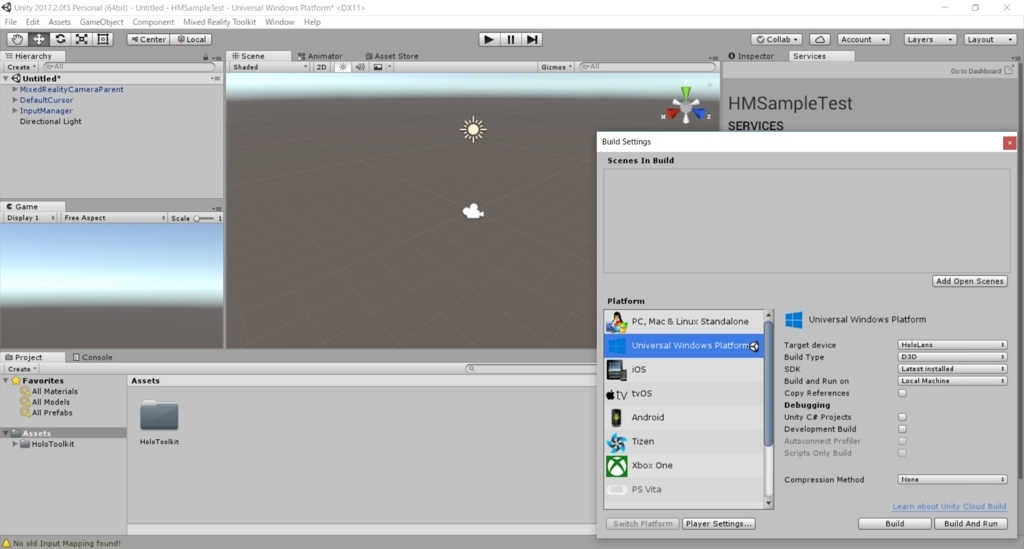Open Go to Dashboard link

pyautogui.click(x=981, y=71)
